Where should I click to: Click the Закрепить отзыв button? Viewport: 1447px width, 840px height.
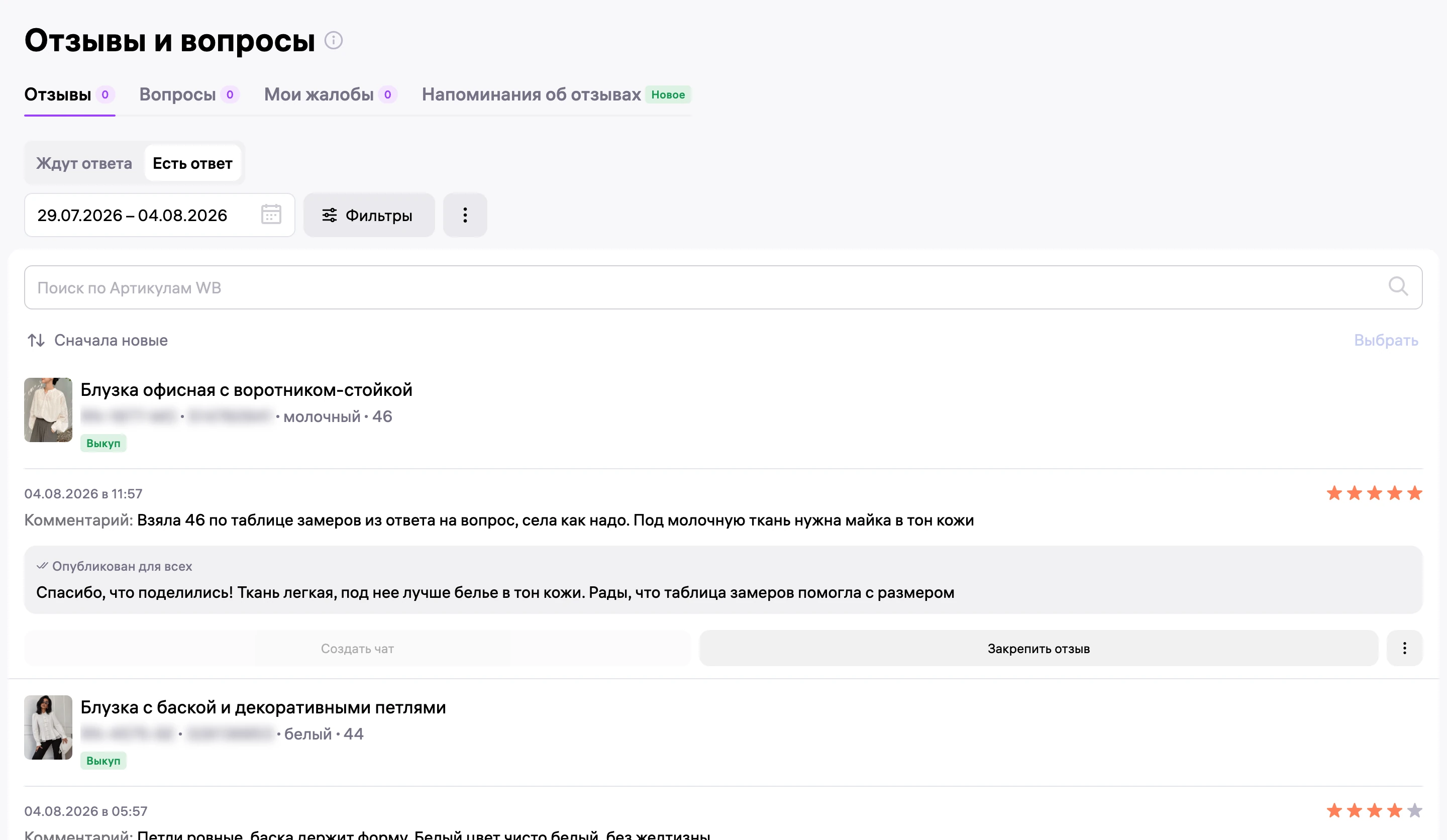[x=1038, y=648]
